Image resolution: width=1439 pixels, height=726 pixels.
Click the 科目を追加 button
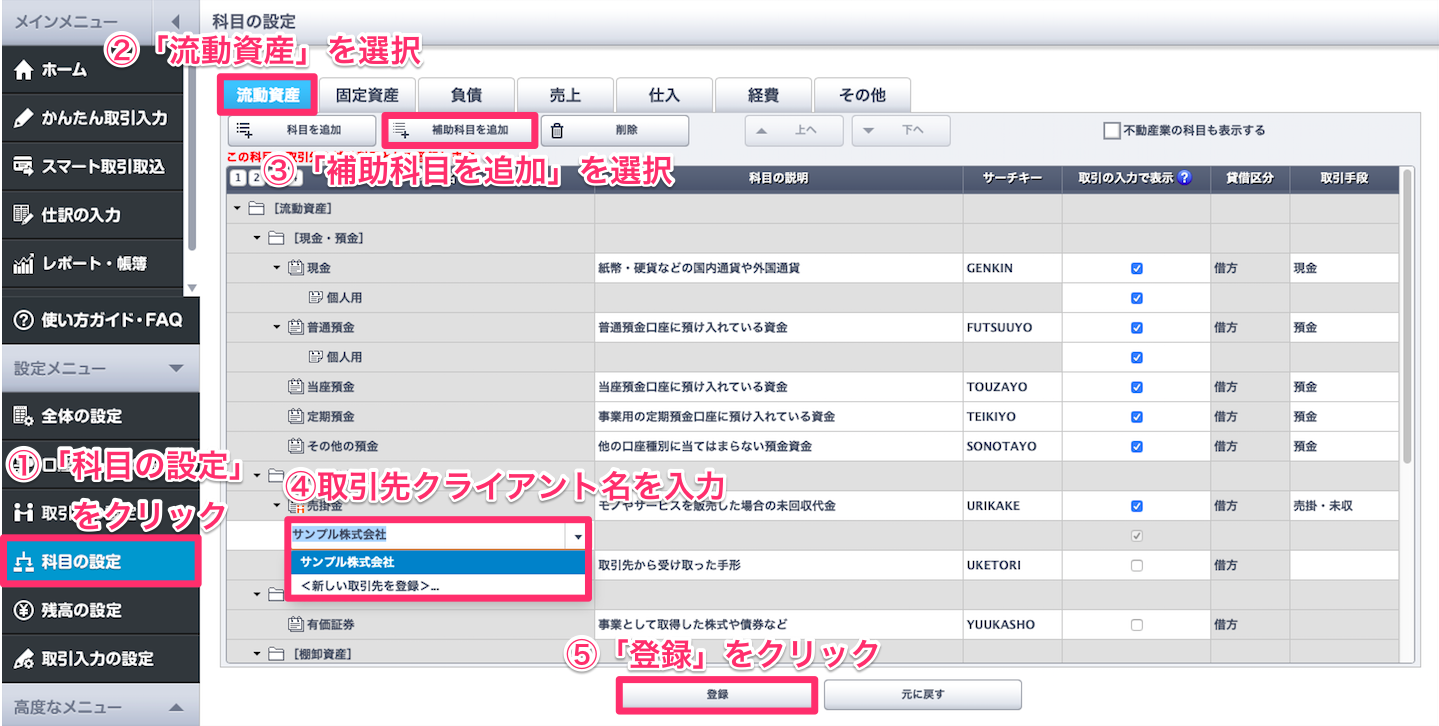pyautogui.click(x=302, y=131)
